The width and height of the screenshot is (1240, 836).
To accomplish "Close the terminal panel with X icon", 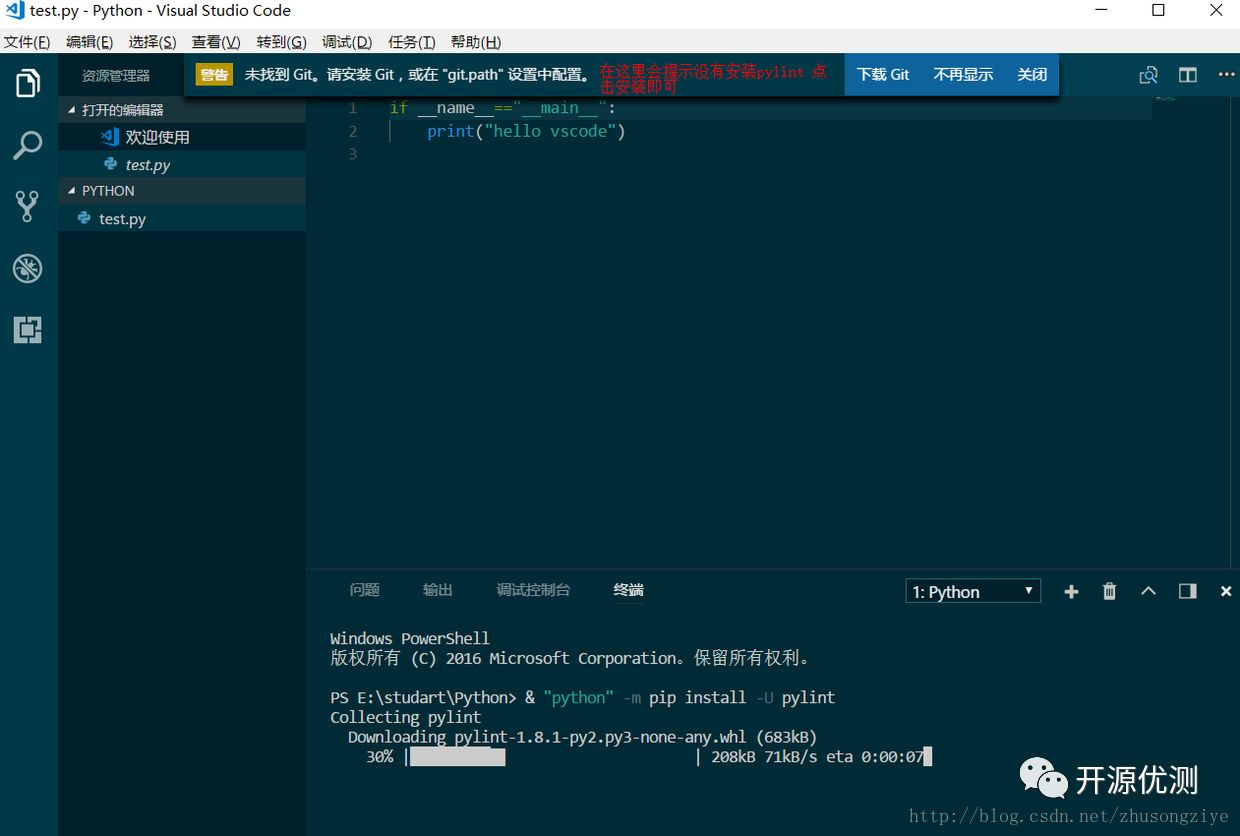I will [x=1226, y=592].
